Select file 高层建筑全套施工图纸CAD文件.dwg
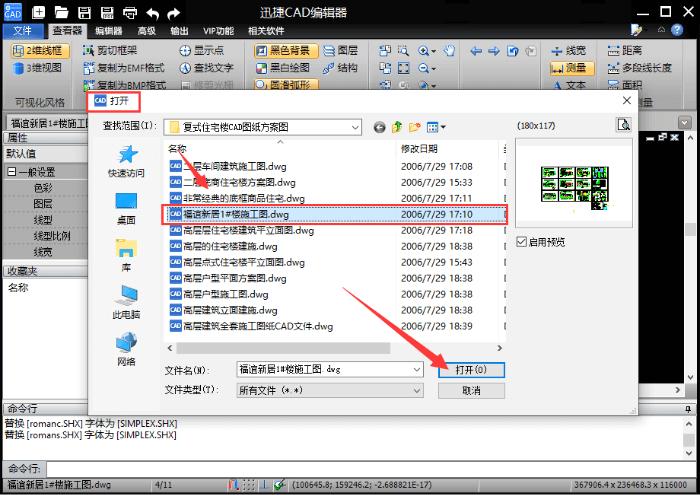700x495 pixels. (251, 326)
